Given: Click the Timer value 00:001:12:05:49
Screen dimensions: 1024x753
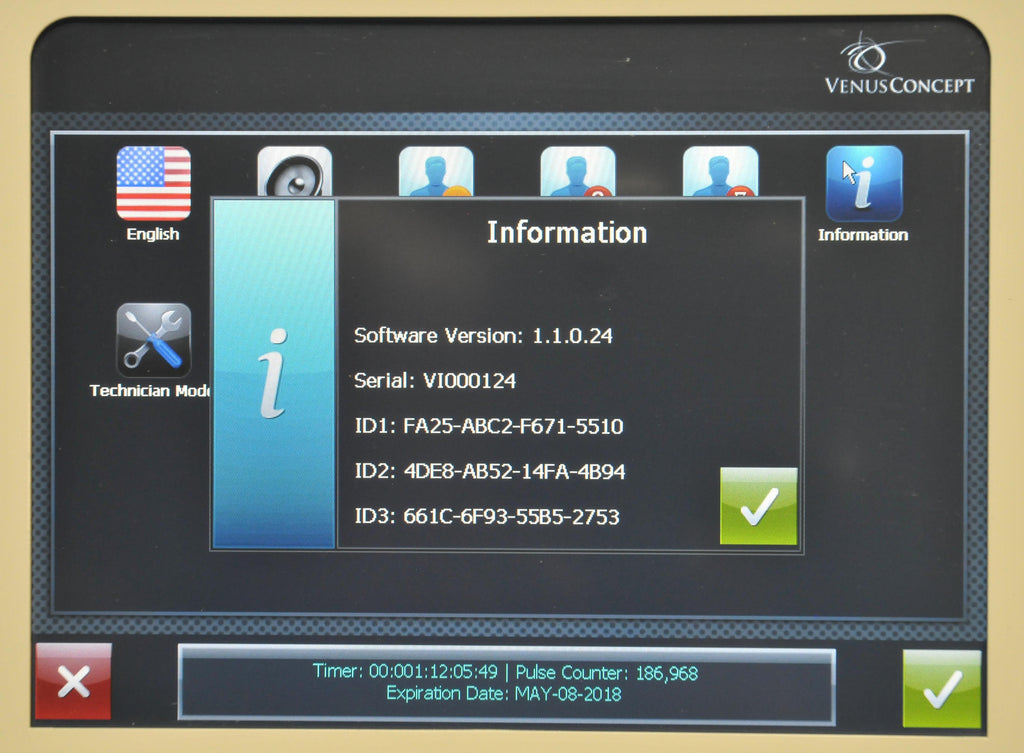Looking at the screenshot, I should [x=433, y=671].
